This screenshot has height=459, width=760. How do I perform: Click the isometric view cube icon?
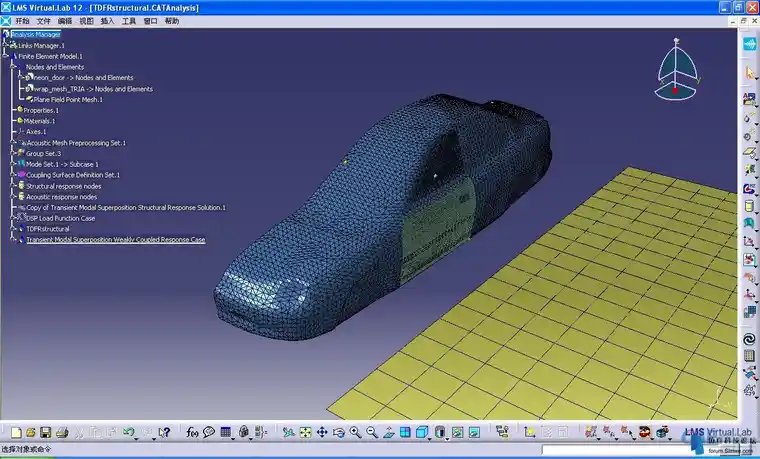[x=422, y=432]
